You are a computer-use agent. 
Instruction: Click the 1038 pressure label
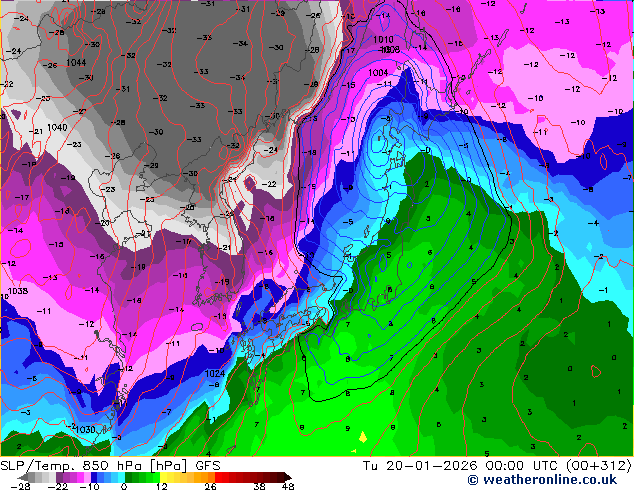(x=18, y=291)
